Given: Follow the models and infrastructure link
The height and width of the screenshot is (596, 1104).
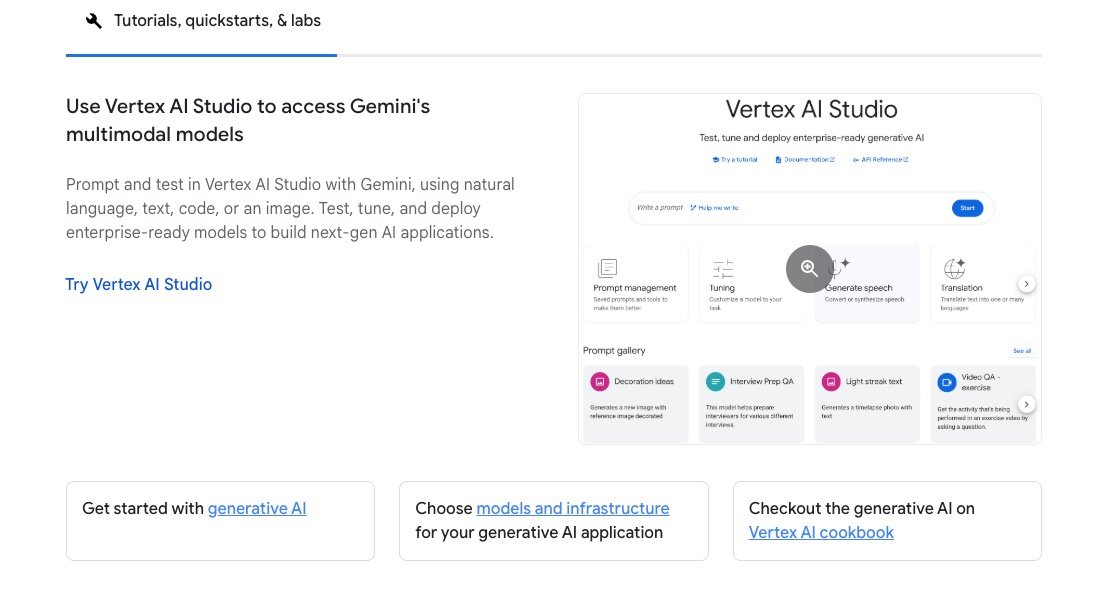Looking at the screenshot, I should tap(573, 508).
